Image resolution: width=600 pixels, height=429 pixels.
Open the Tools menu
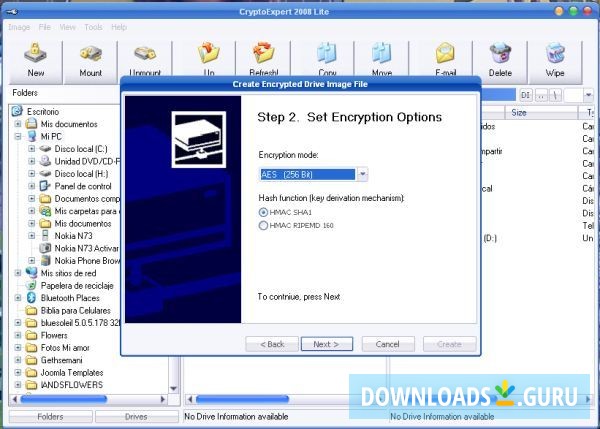point(93,27)
